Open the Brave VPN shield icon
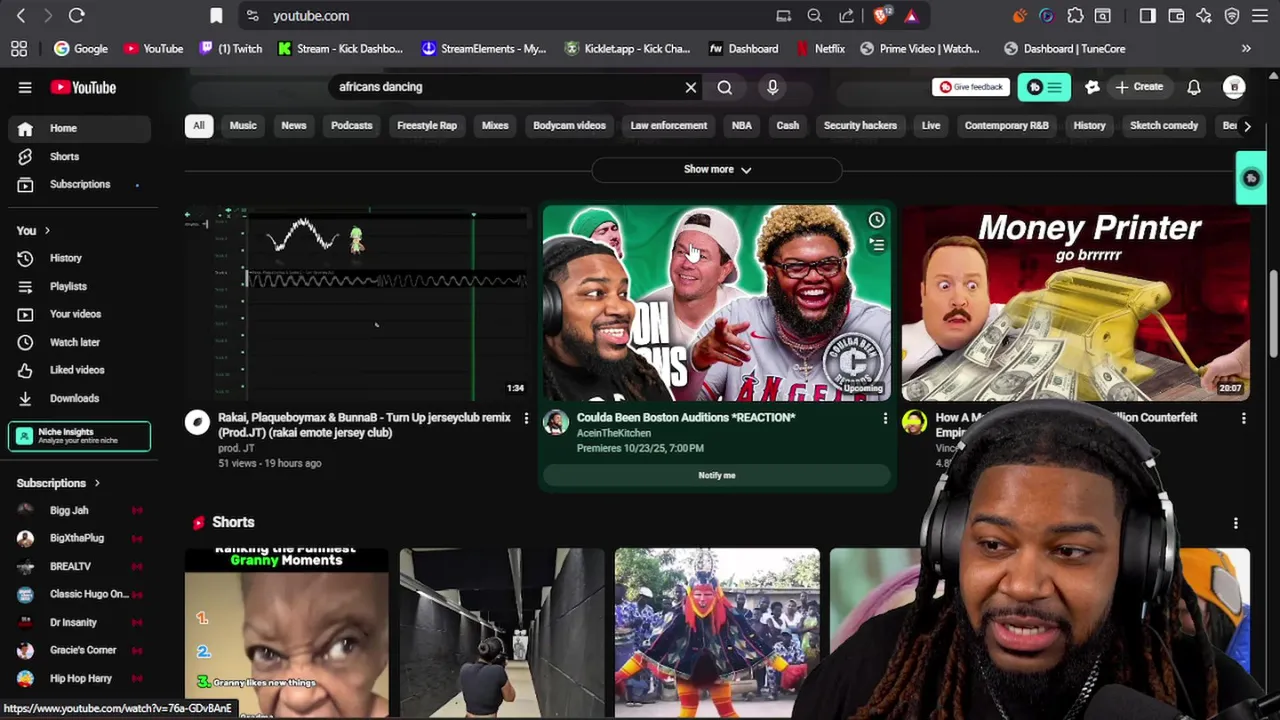This screenshot has height=720, width=1280. [1232, 16]
